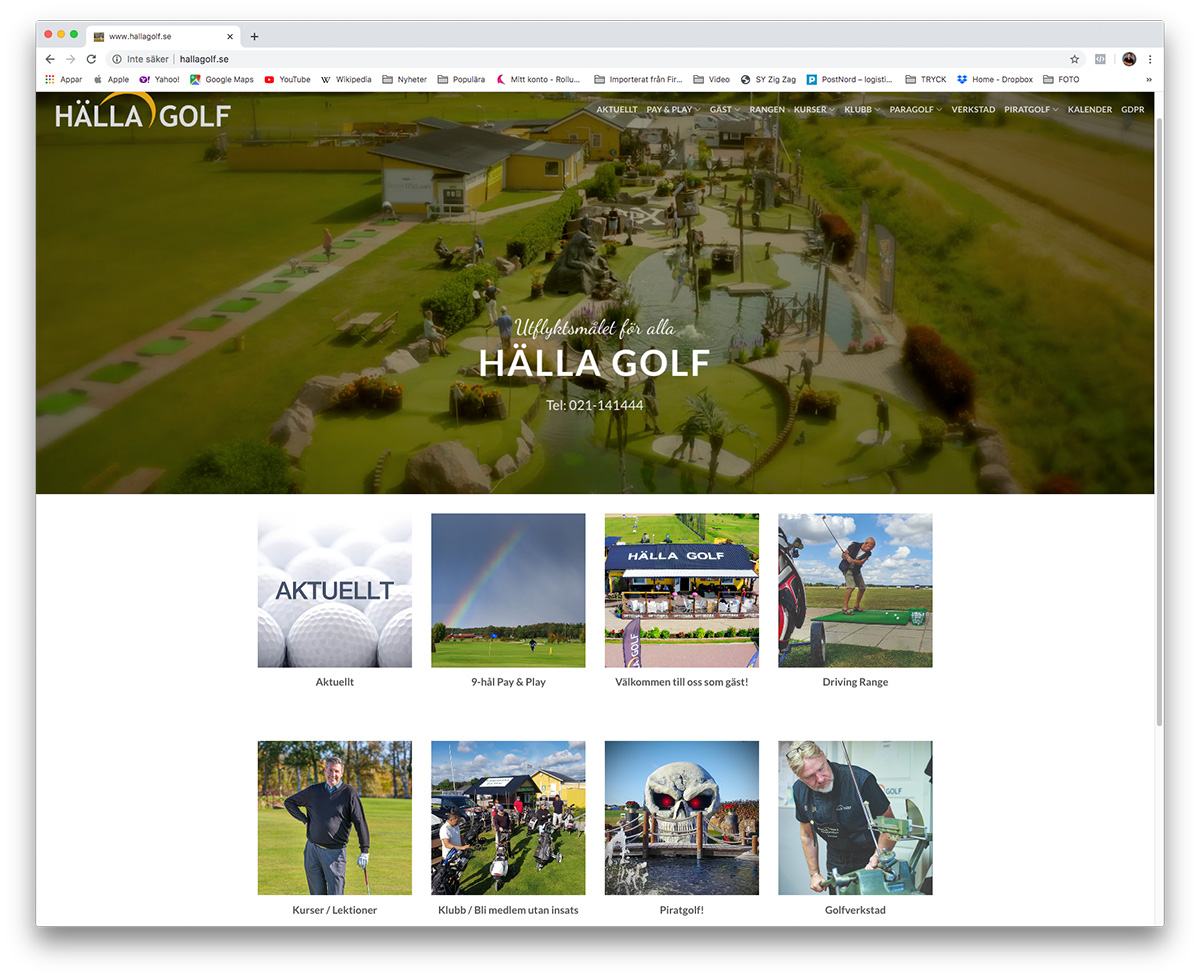1200x978 pixels.
Task: Click the YouTube bookmark
Action: (287, 79)
